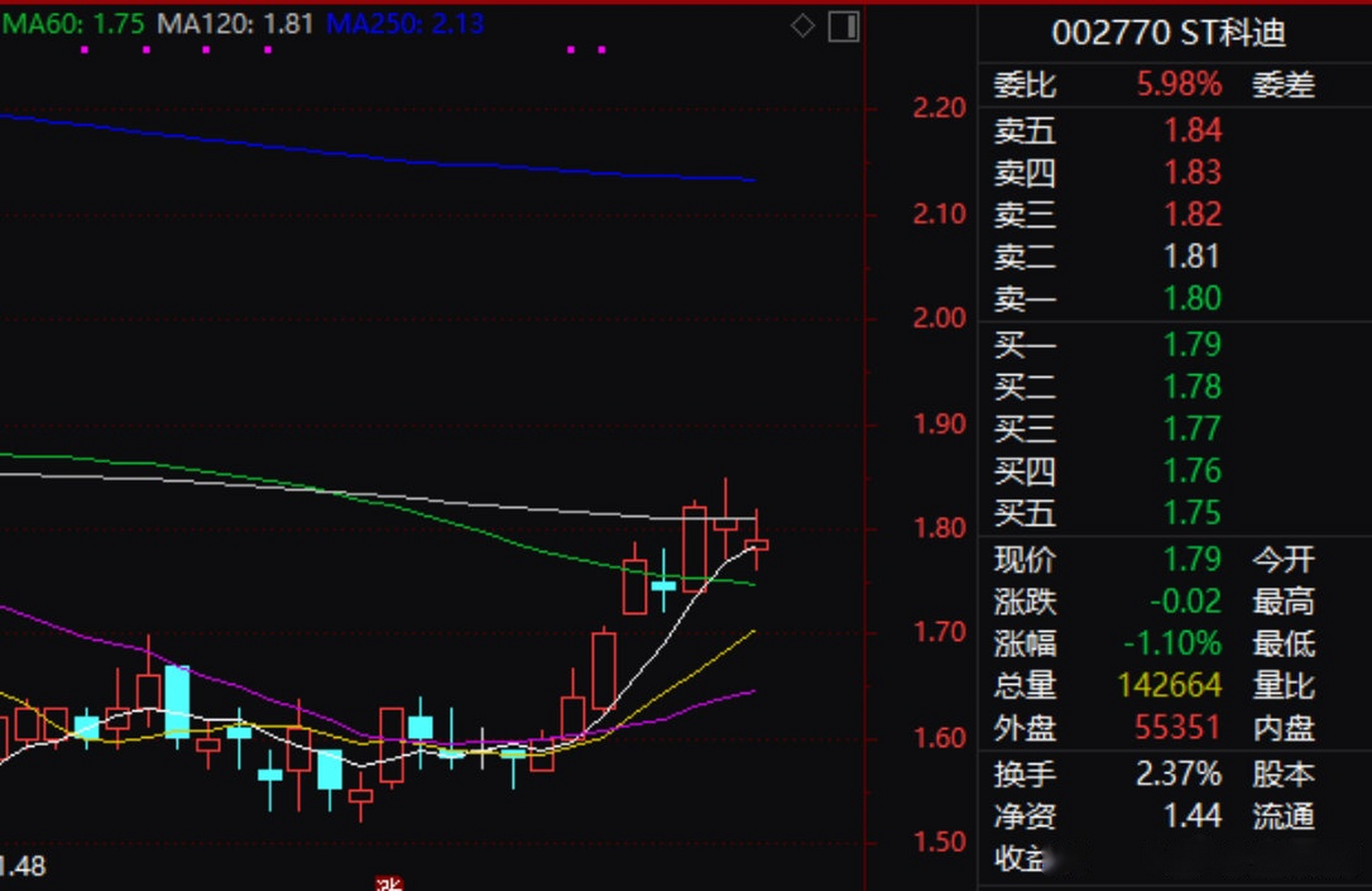Click the 1.60 price axis label

tap(939, 738)
